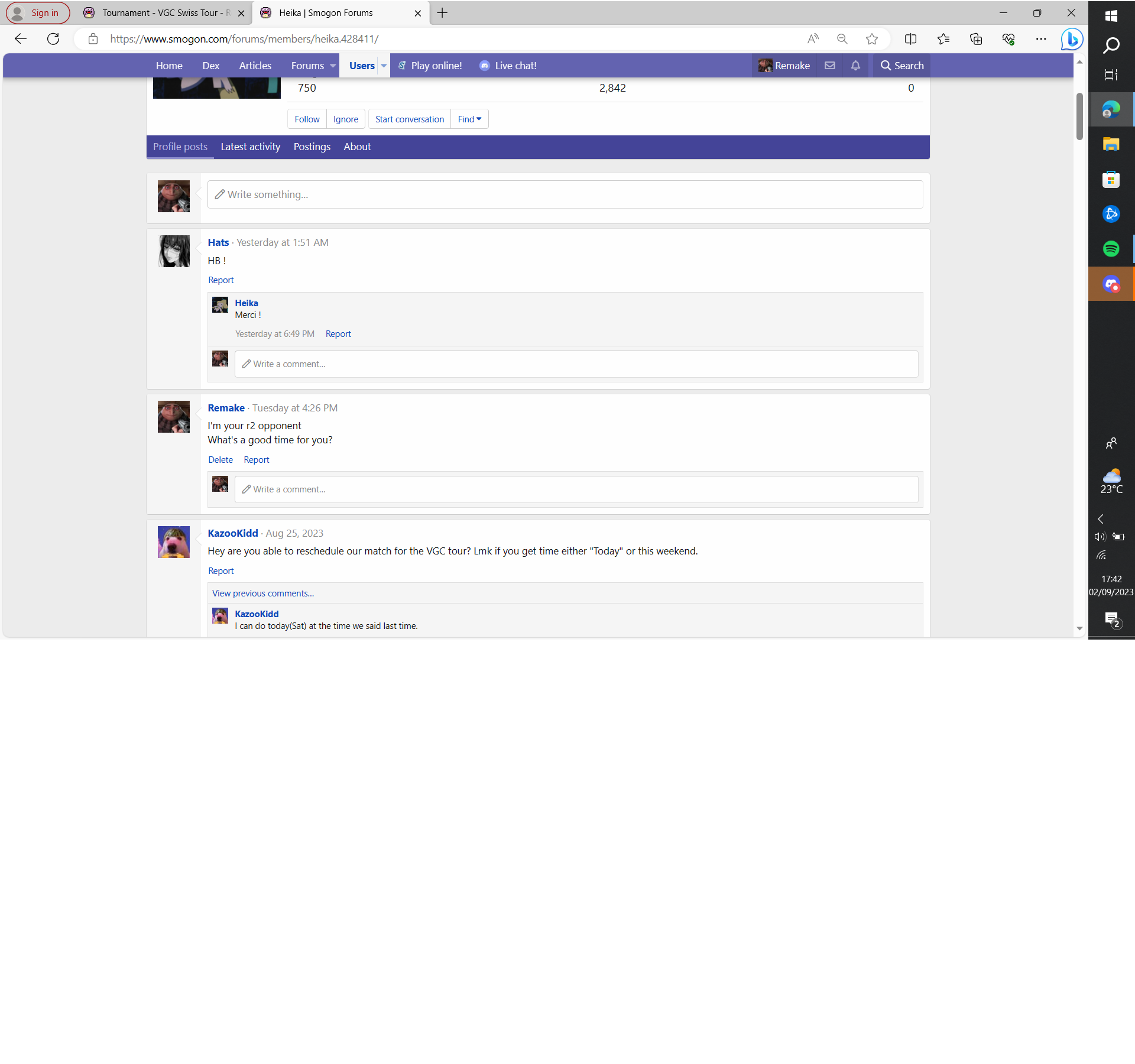Open the inbox envelope icon

(x=830, y=66)
